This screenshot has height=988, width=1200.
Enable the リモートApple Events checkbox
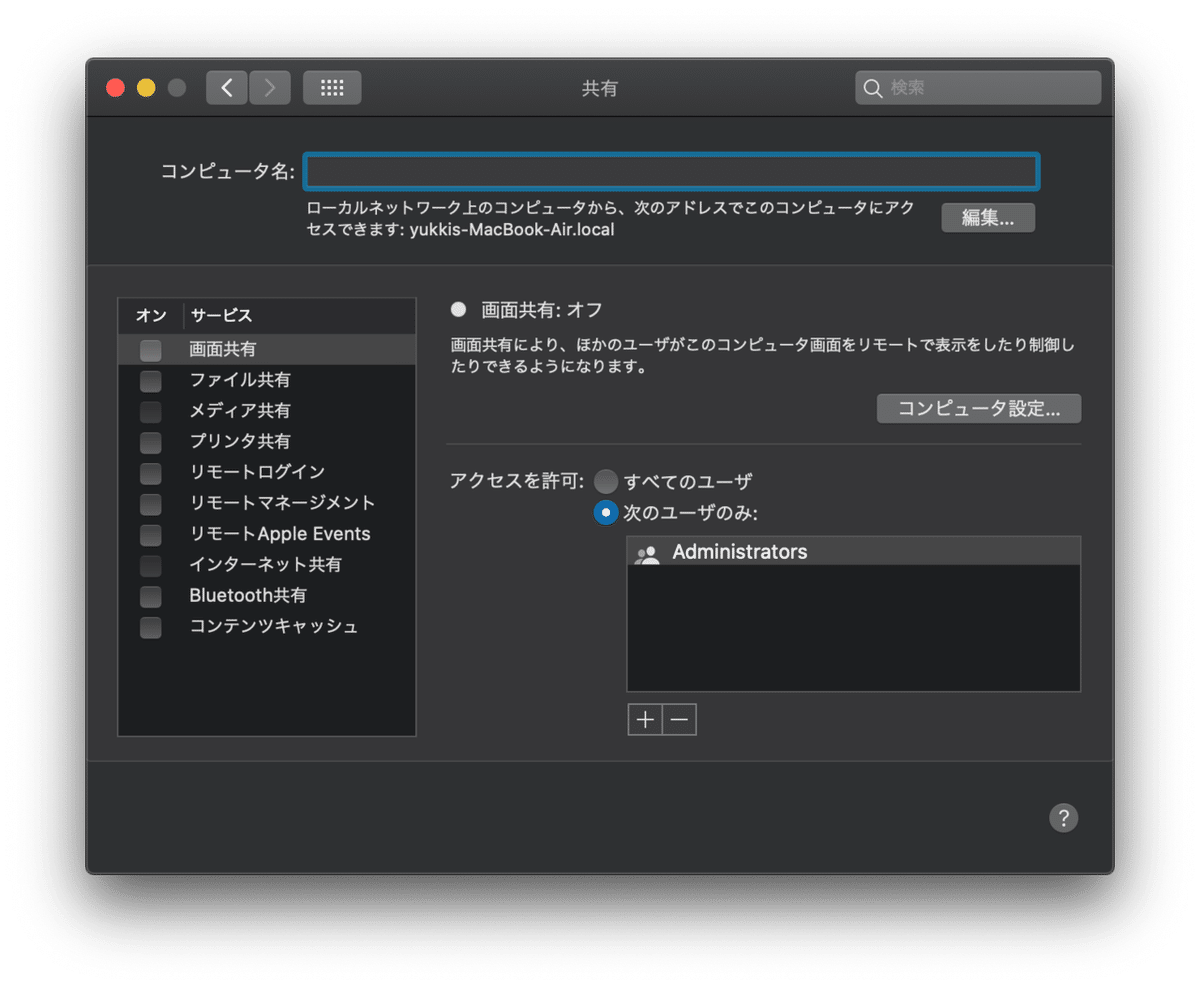pyautogui.click(x=151, y=535)
